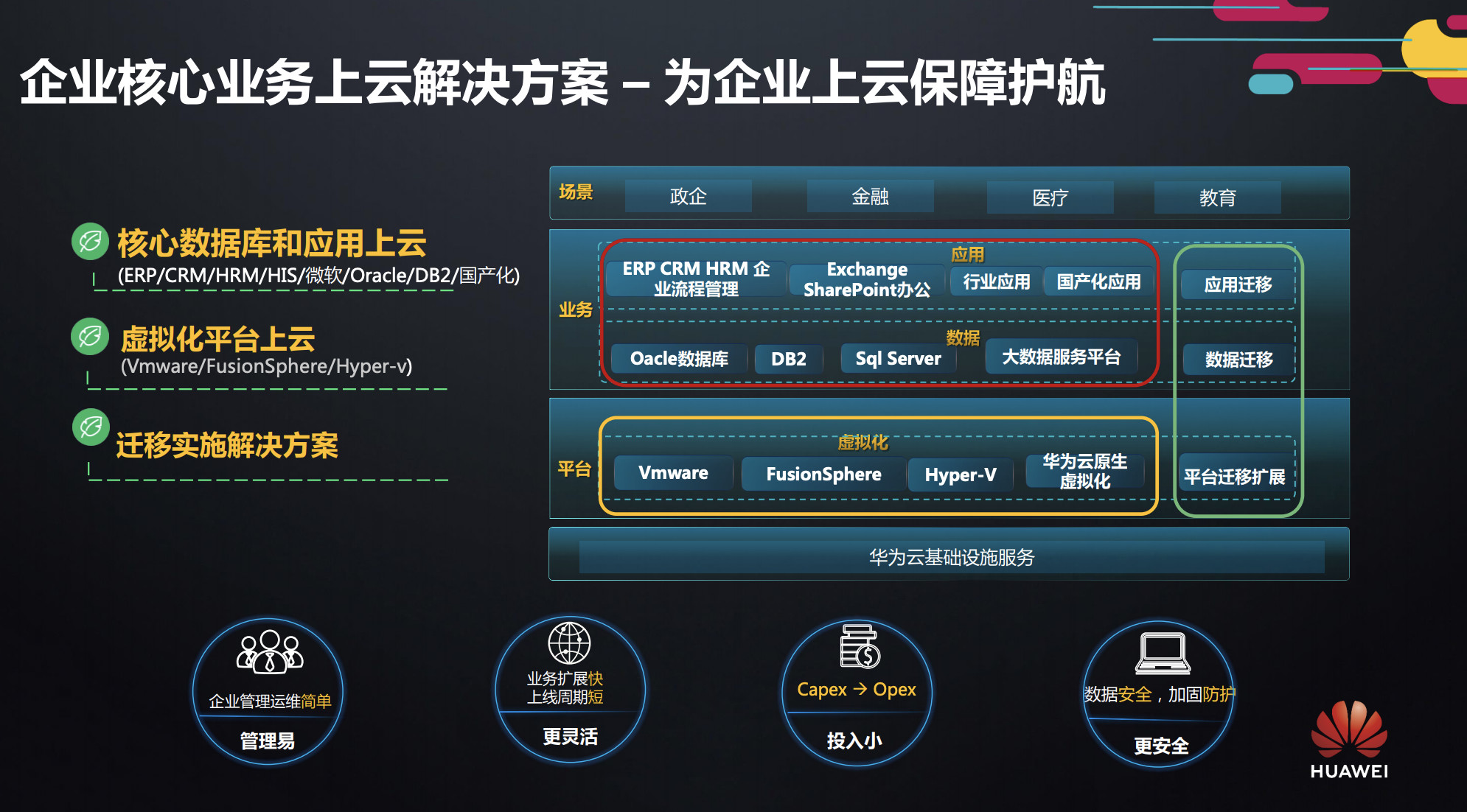Click the 投入小 label

[x=854, y=741]
